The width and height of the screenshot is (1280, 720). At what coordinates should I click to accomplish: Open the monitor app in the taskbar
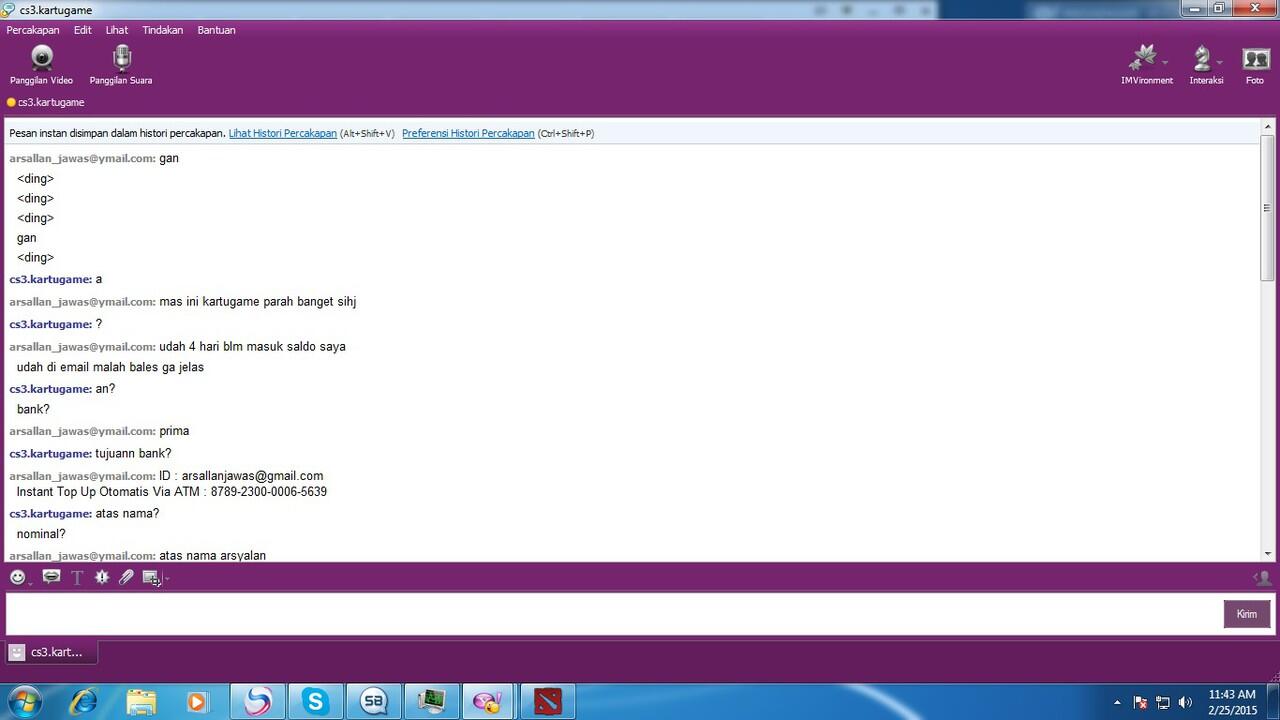click(432, 701)
